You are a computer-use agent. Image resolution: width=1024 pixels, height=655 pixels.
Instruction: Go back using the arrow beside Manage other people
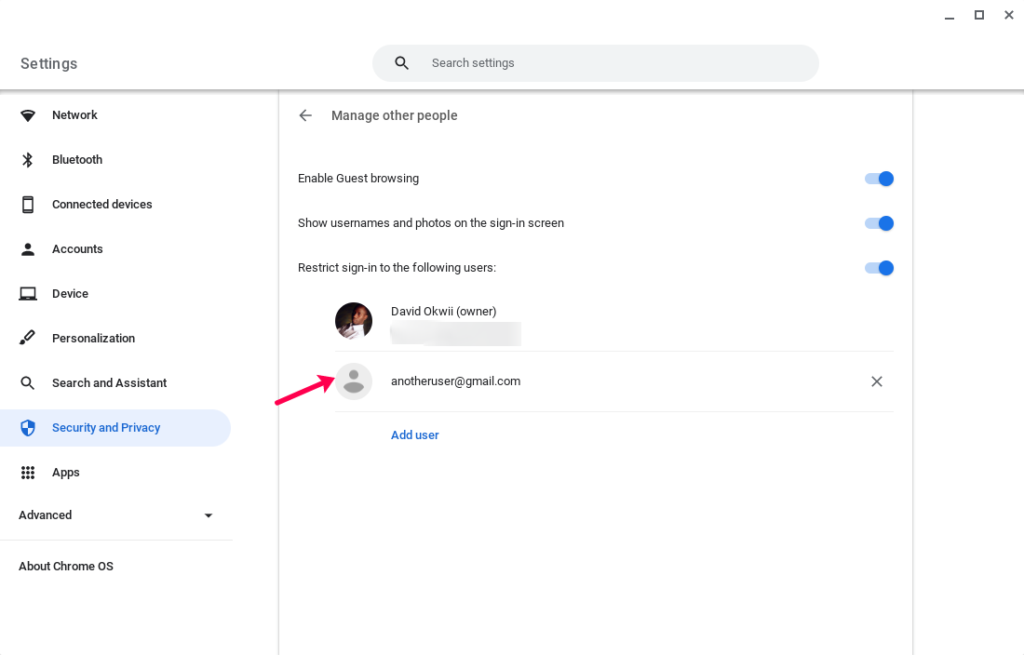click(305, 116)
